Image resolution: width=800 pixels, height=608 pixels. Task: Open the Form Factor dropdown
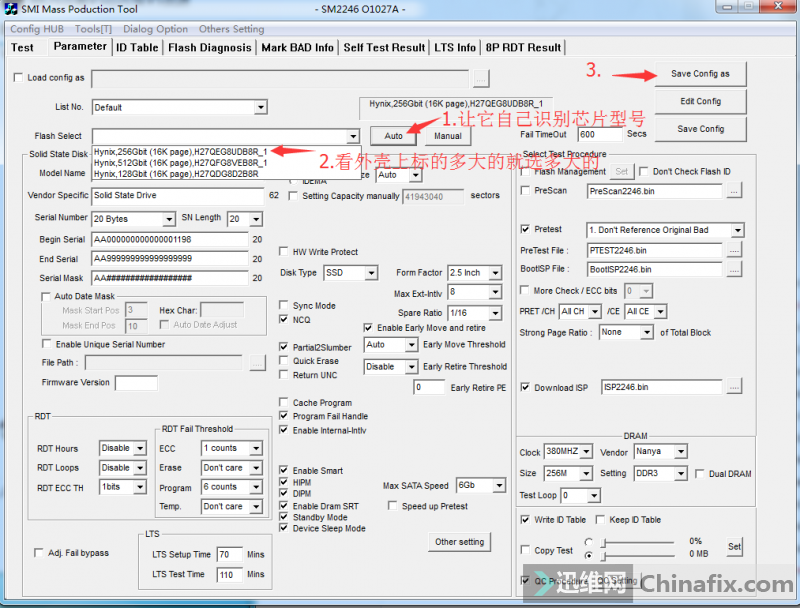click(495, 273)
